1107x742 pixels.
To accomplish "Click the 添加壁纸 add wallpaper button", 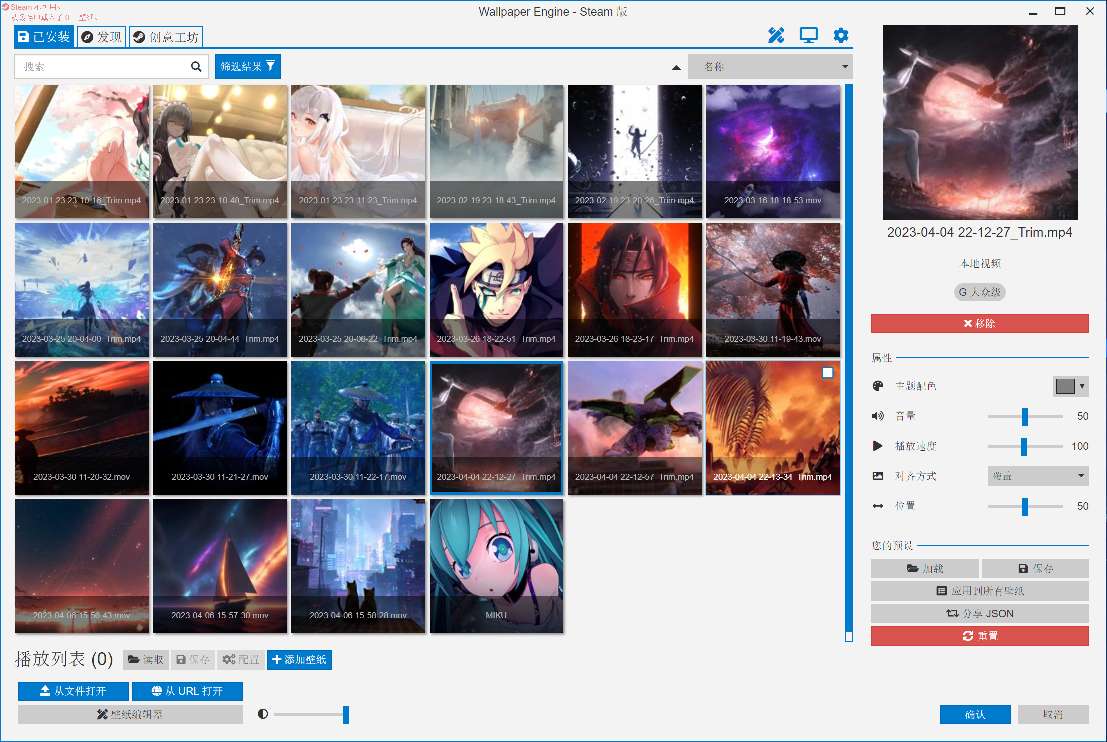I will 299,659.
